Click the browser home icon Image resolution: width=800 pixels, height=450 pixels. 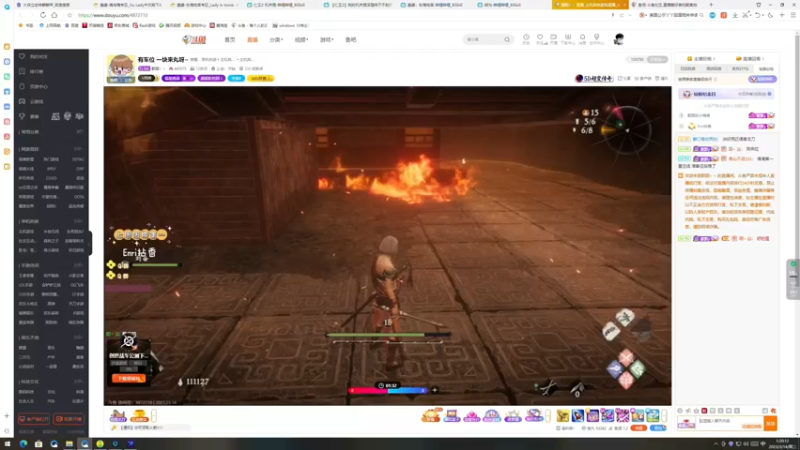tap(55, 15)
